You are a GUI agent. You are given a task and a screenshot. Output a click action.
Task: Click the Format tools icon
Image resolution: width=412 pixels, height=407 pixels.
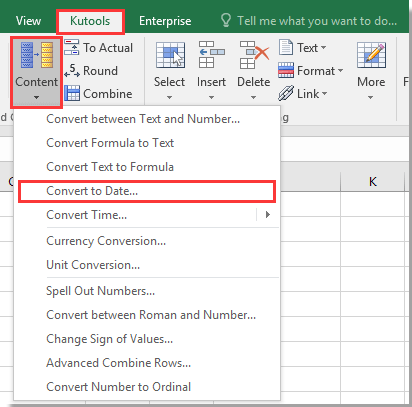pos(286,70)
